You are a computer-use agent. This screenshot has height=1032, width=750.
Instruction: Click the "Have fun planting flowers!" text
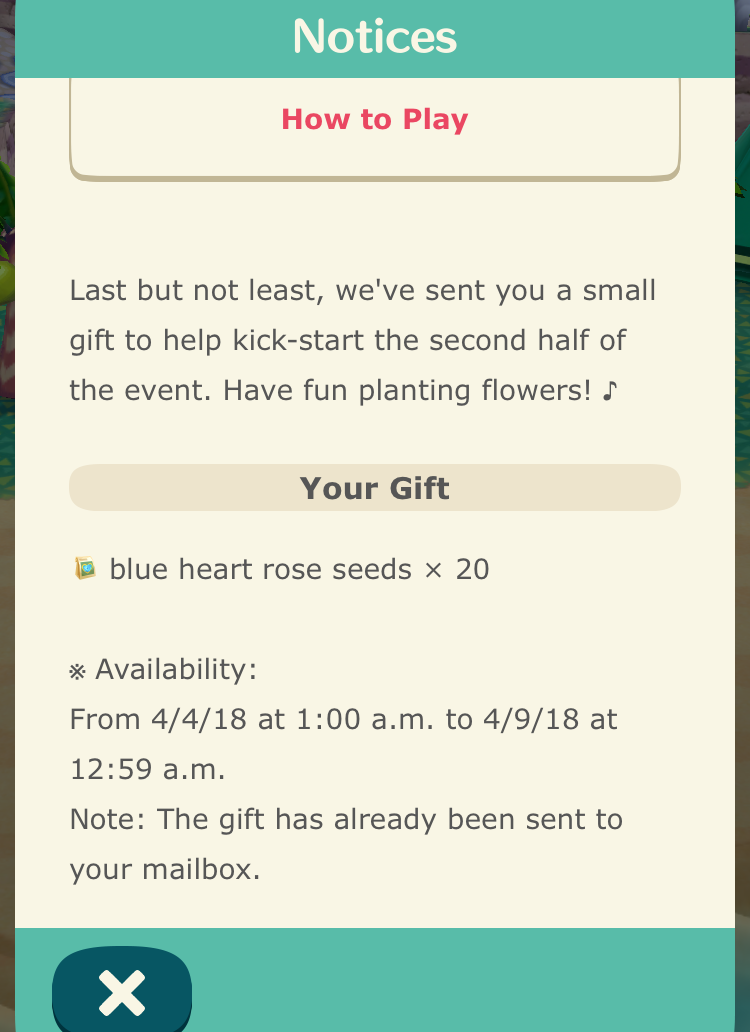click(x=407, y=391)
